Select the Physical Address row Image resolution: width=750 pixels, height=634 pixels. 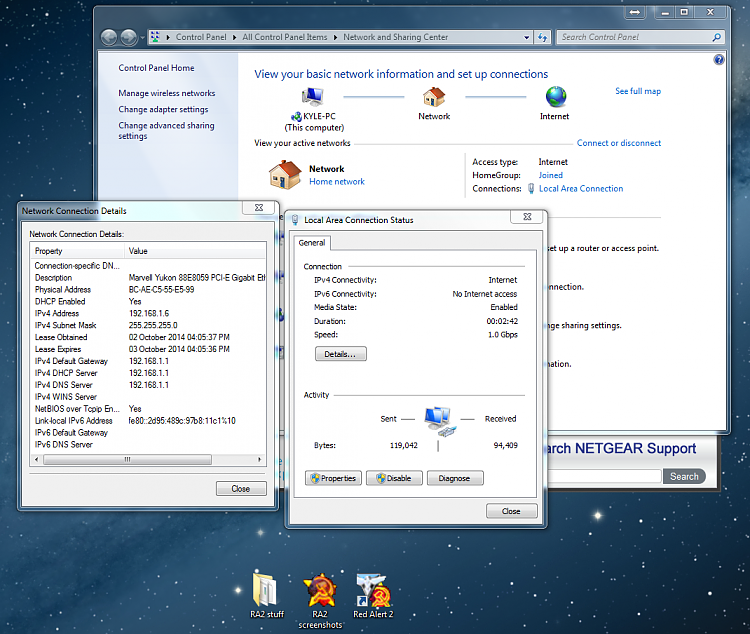tap(148, 289)
